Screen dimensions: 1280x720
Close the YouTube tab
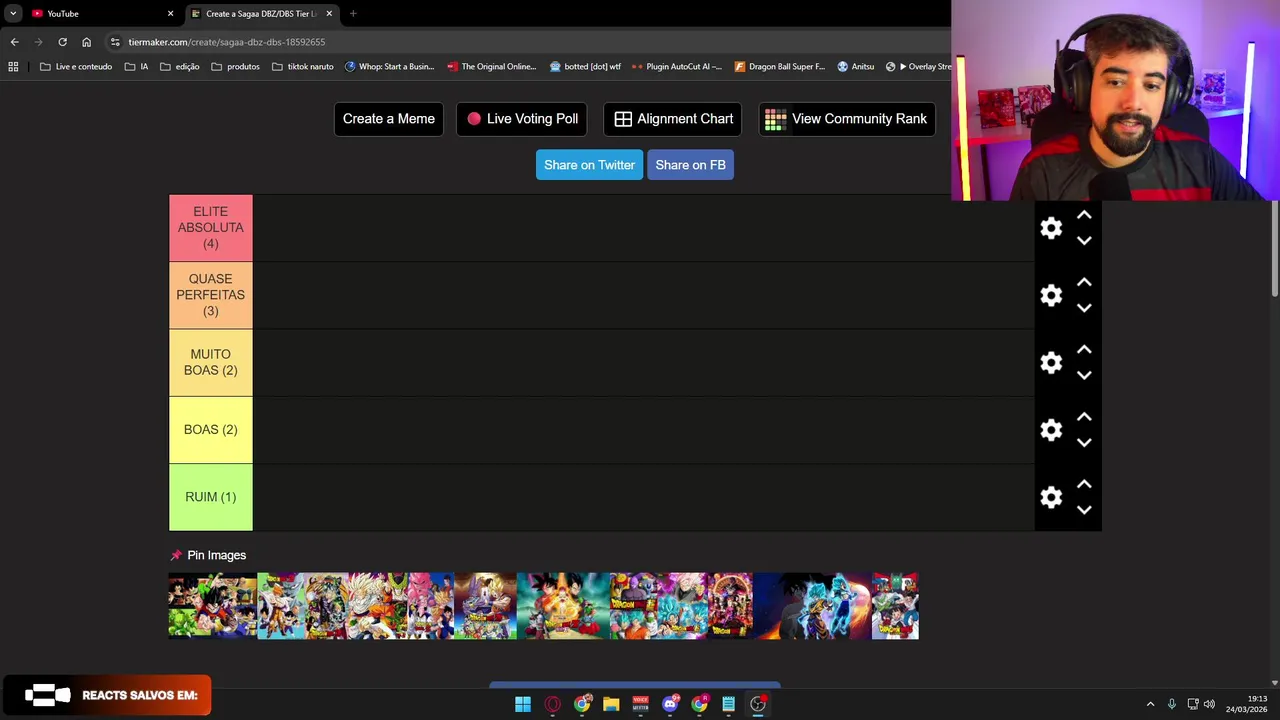pos(170,14)
